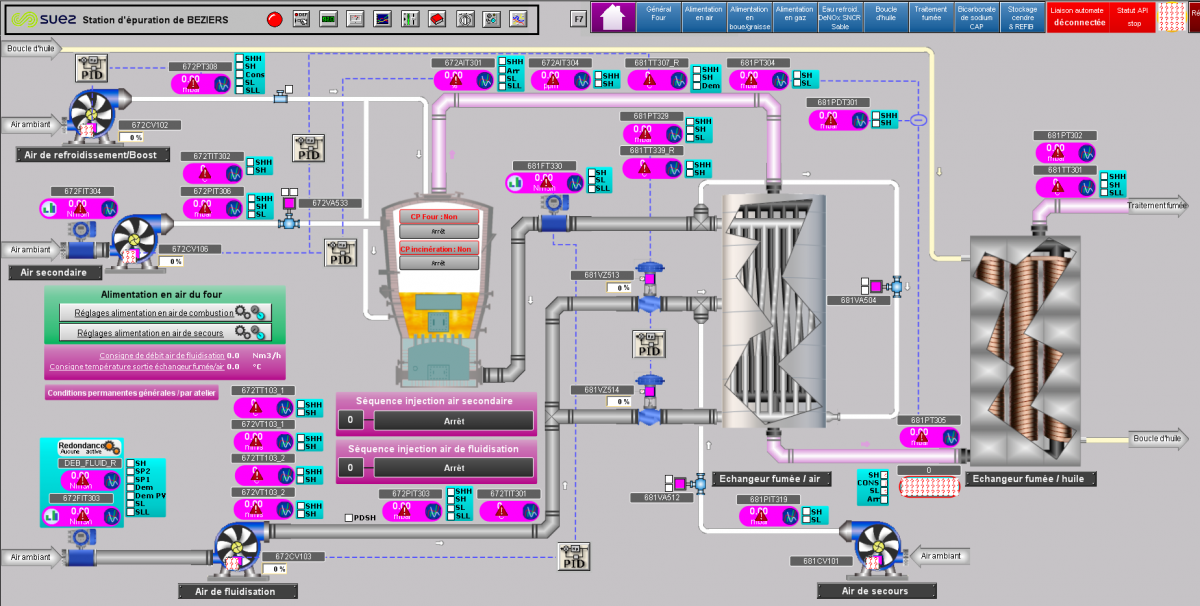Image resolution: width=1200 pixels, height=606 pixels.
Task: Click the red record circle in toolbar
Action: [274, 18]
